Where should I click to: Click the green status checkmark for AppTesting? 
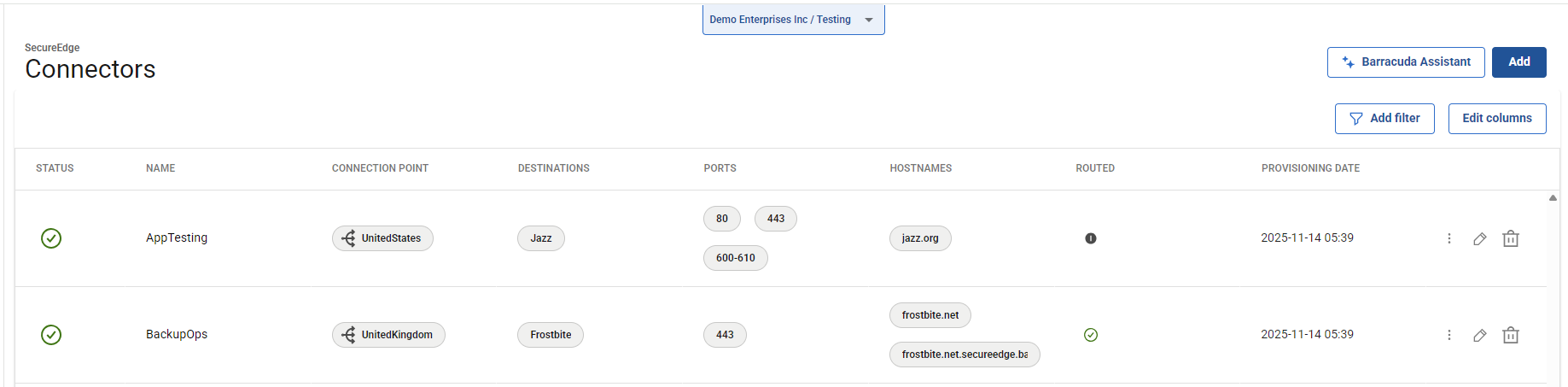point(51,238)
